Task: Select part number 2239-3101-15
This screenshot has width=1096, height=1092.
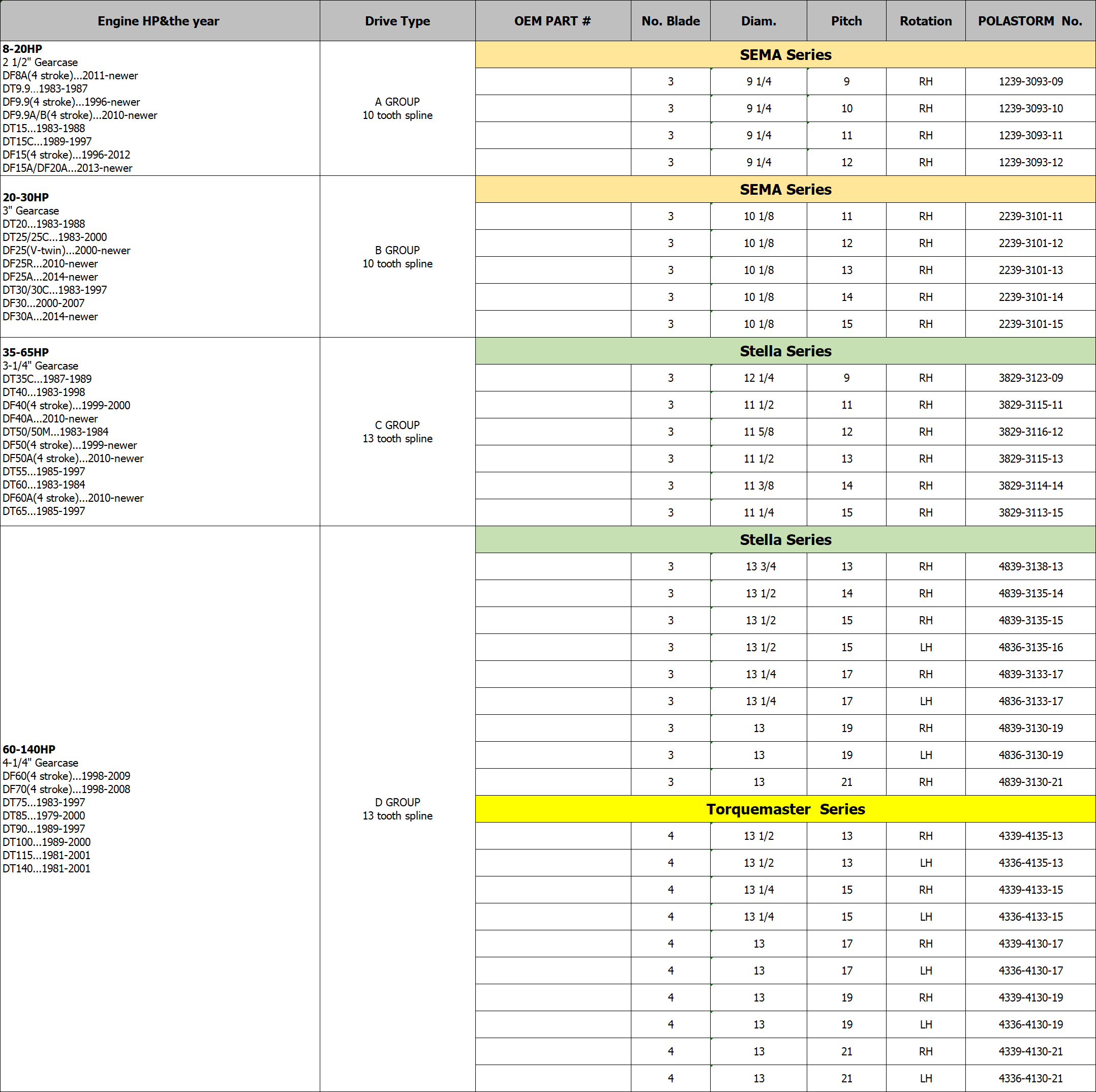Action: [1031, 324]
